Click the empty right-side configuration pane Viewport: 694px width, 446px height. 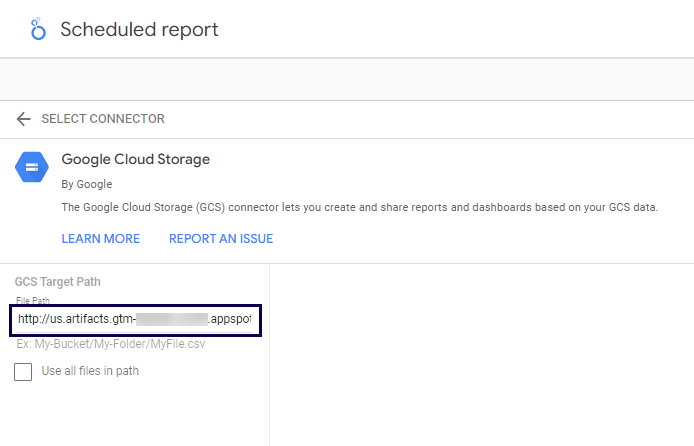[x=480, y=355]
